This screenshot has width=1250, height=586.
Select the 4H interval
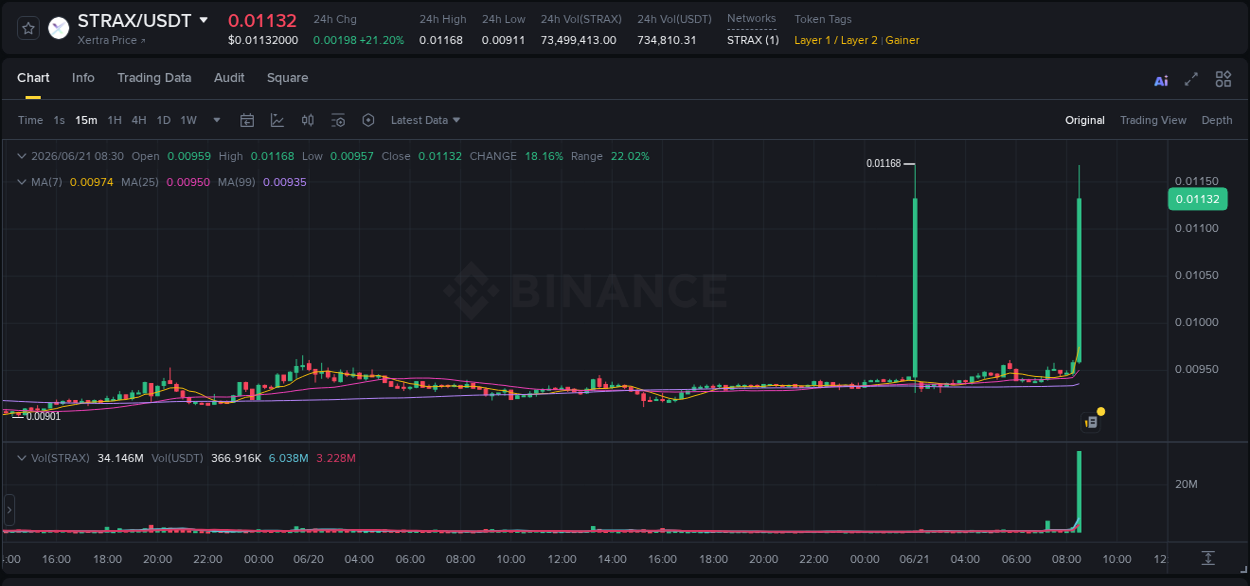click(139, 120)
